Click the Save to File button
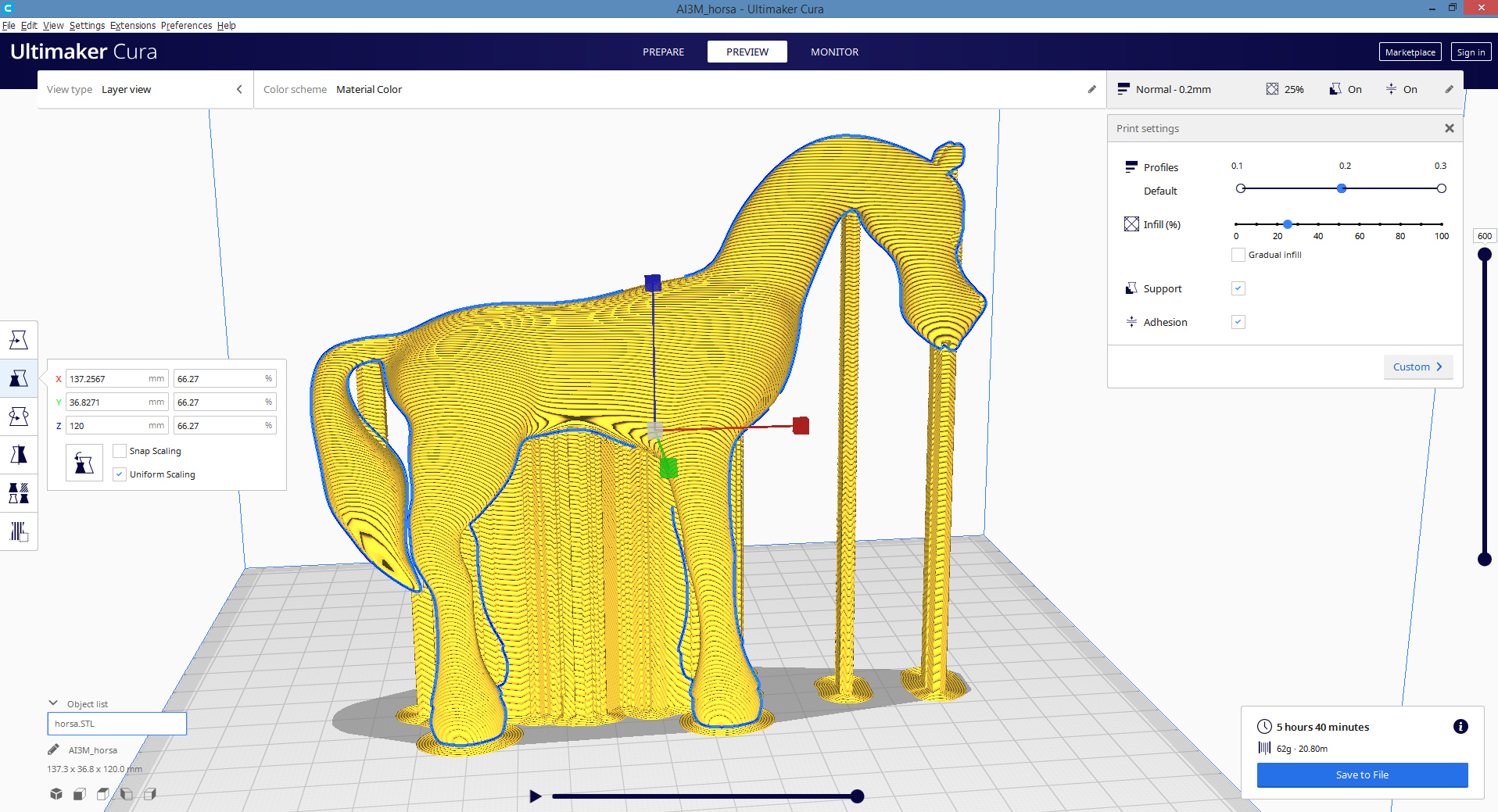The image size is (1498, 812). (x=1362, y=774)
